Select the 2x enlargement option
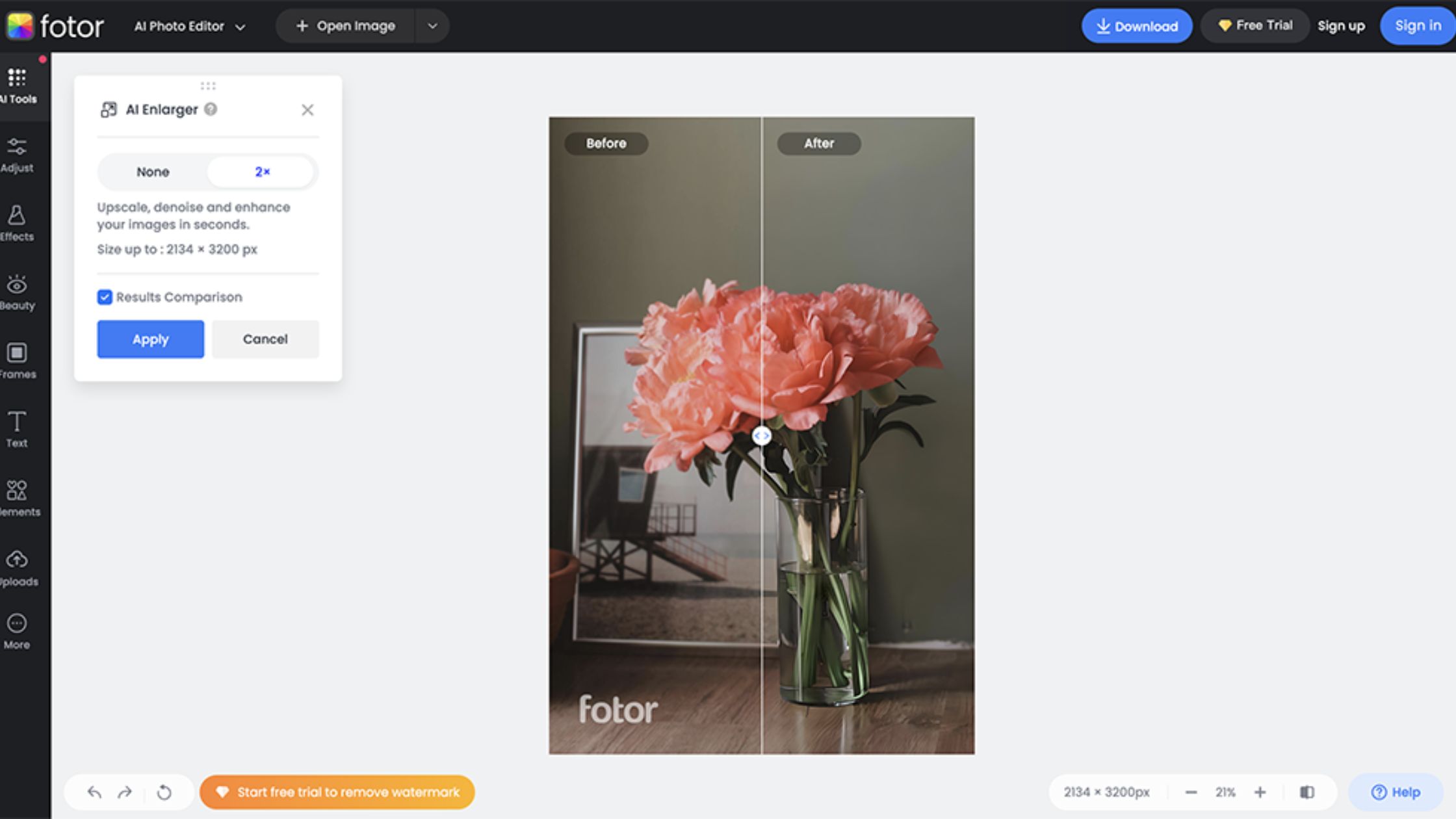 tap(261, 172)
